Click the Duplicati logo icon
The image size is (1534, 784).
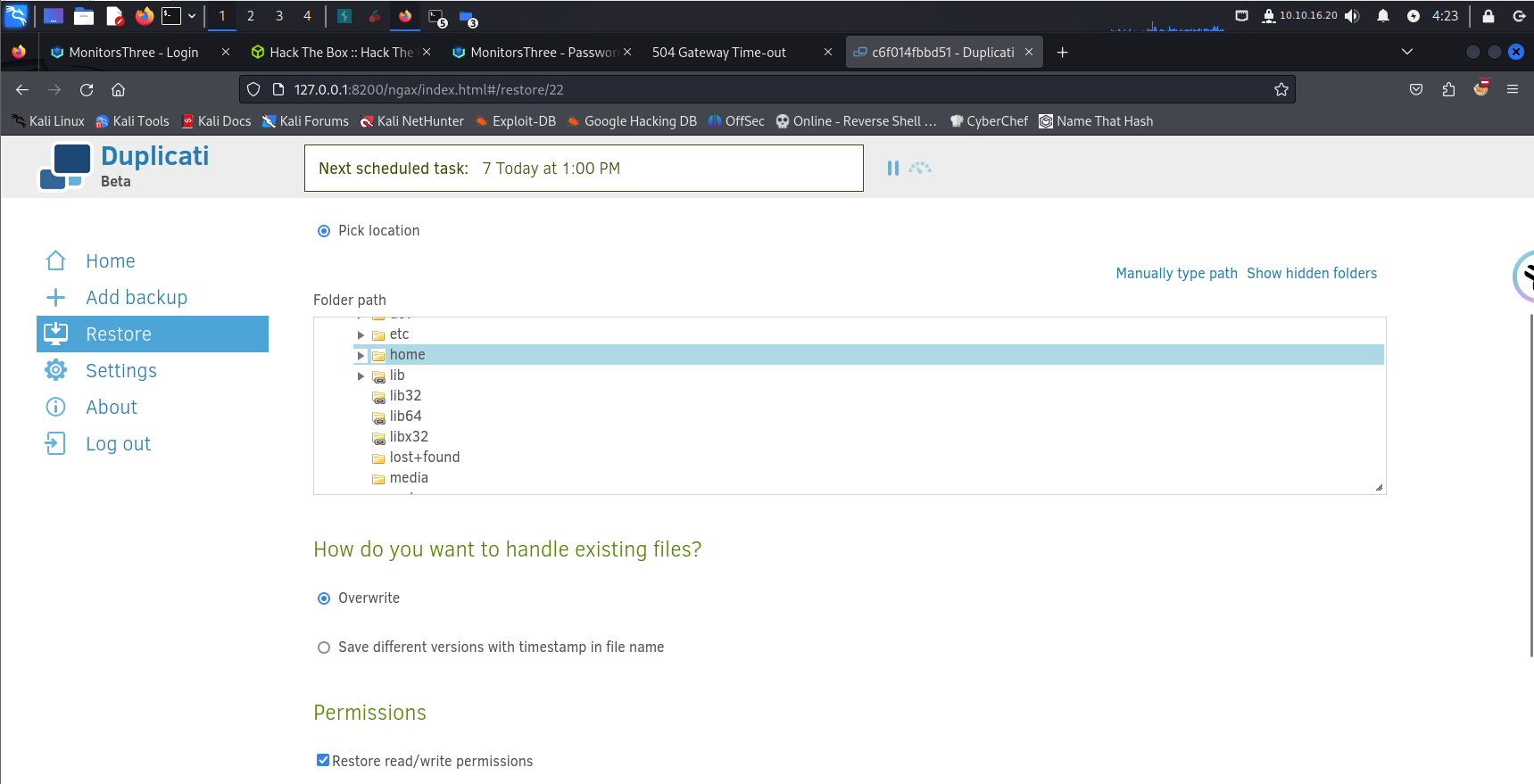65,167
